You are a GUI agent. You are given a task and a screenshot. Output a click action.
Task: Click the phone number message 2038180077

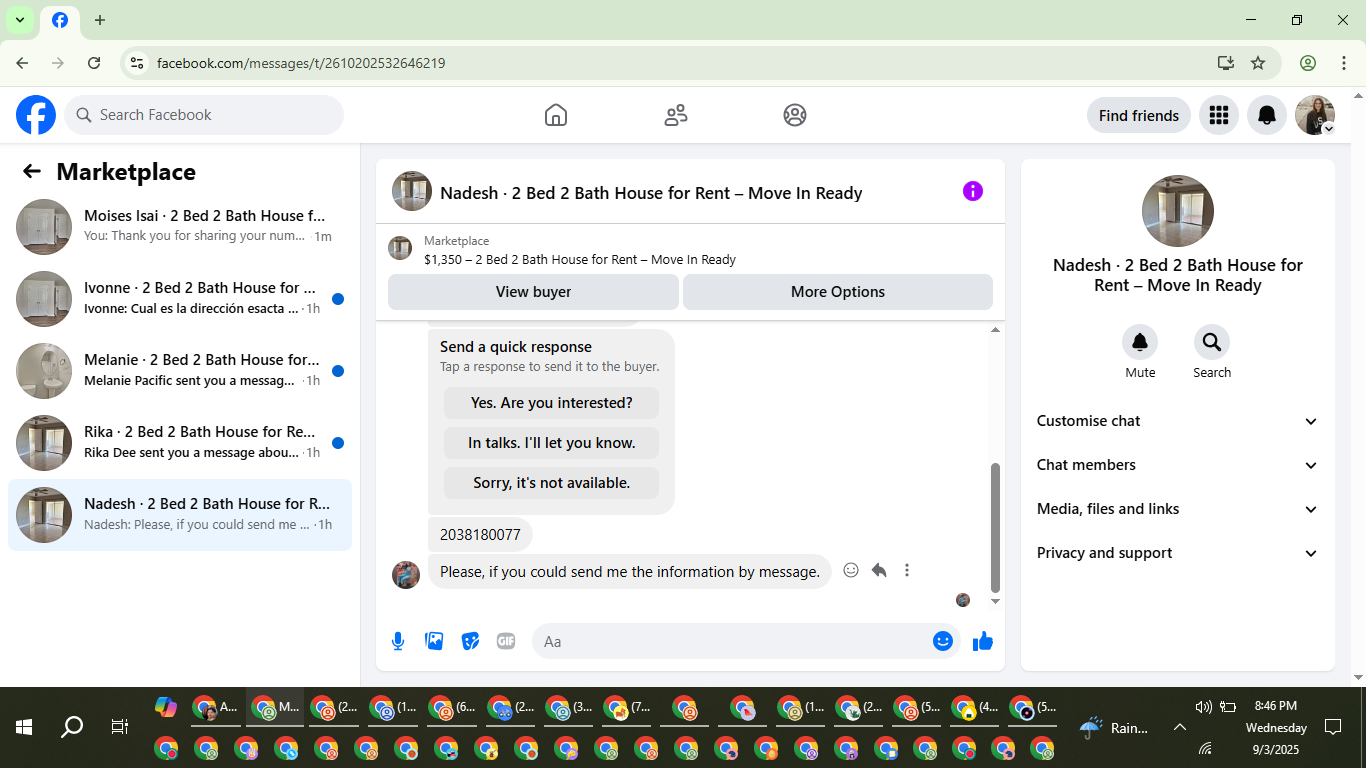(480, 534)
